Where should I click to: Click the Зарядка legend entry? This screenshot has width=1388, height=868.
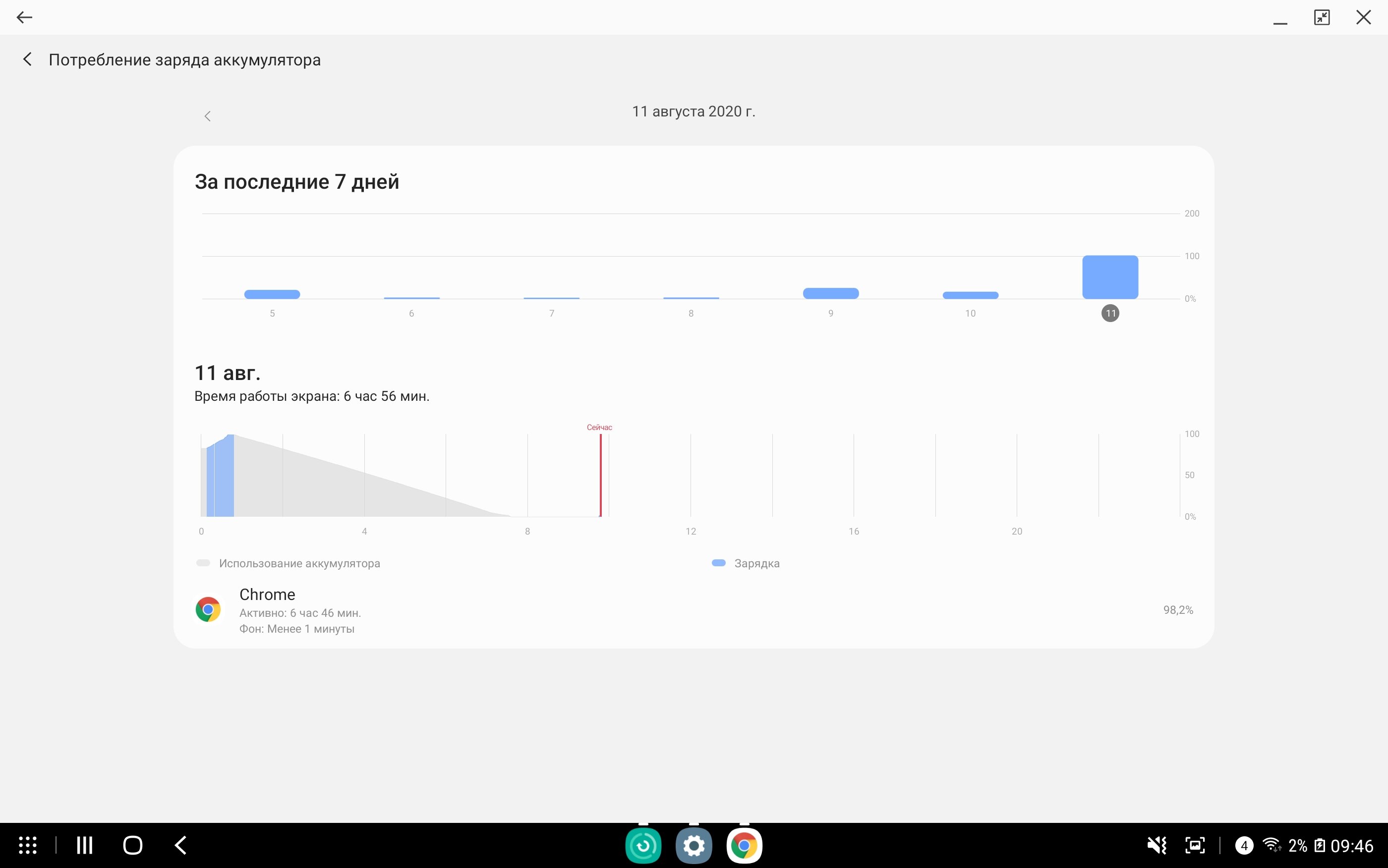746,563
